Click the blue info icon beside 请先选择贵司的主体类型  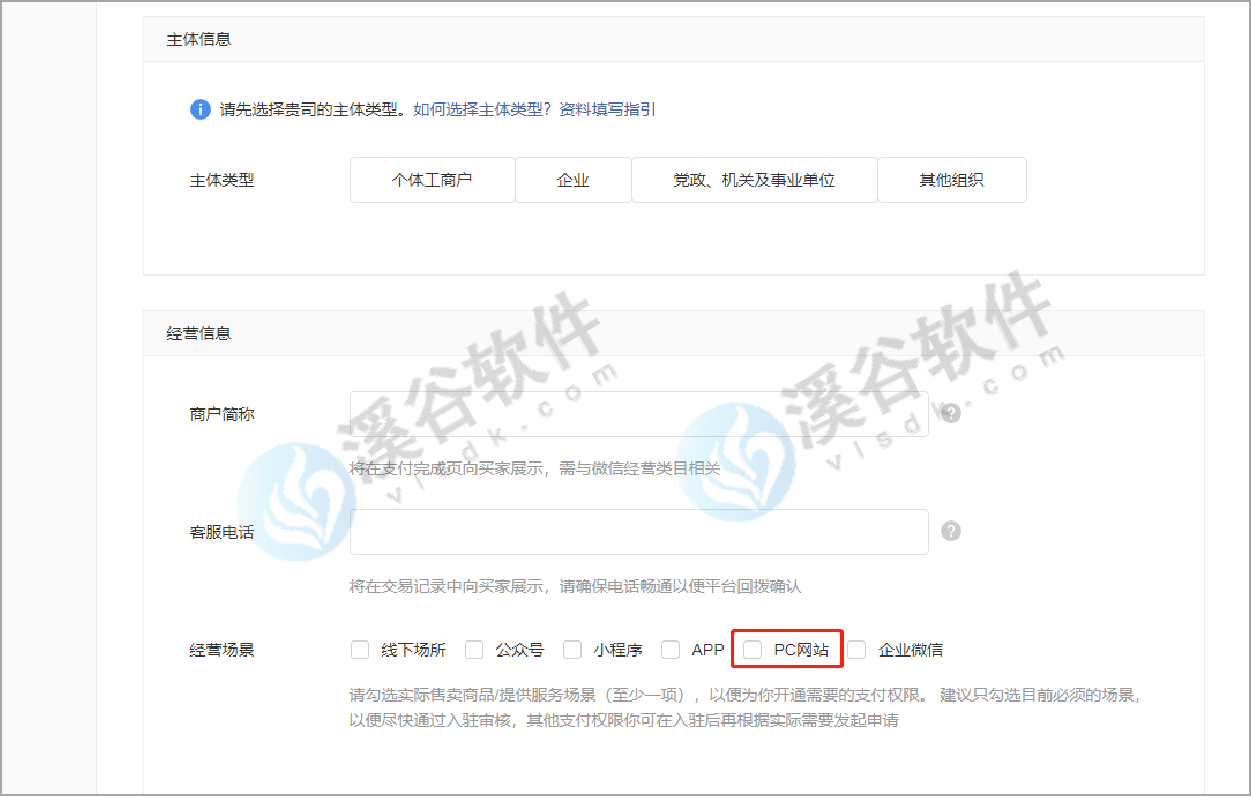click(x=200, y=109)
